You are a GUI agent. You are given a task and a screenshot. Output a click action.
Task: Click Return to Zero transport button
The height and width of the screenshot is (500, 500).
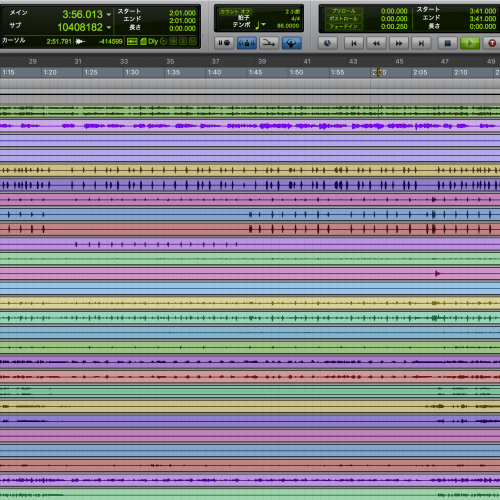(354, 43)
